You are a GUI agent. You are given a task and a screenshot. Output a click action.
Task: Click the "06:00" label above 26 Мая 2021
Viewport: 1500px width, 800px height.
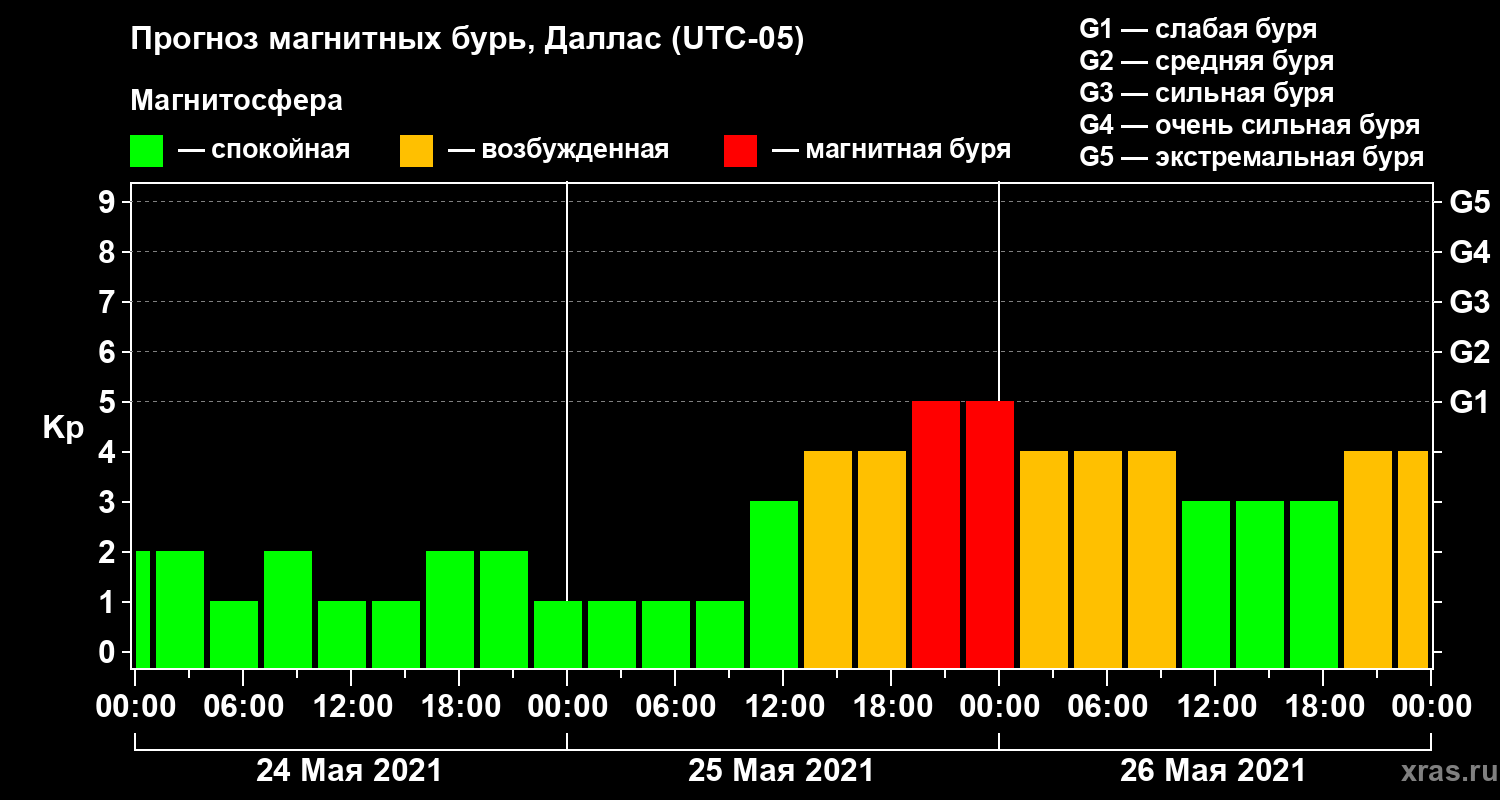pyautogui.click(x=1107, y=706)
